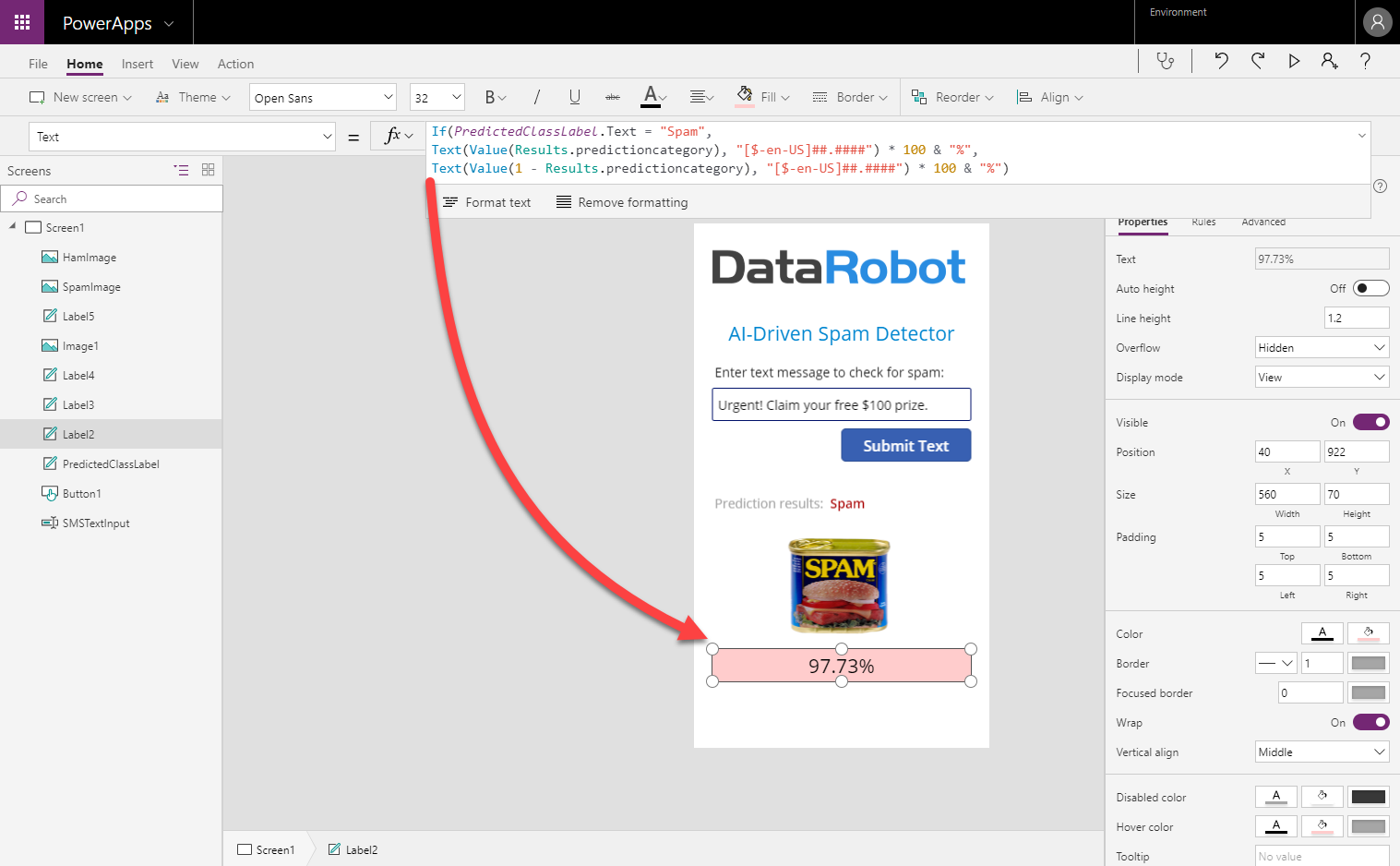Open the Fill color menu

[x=763, y=97]
